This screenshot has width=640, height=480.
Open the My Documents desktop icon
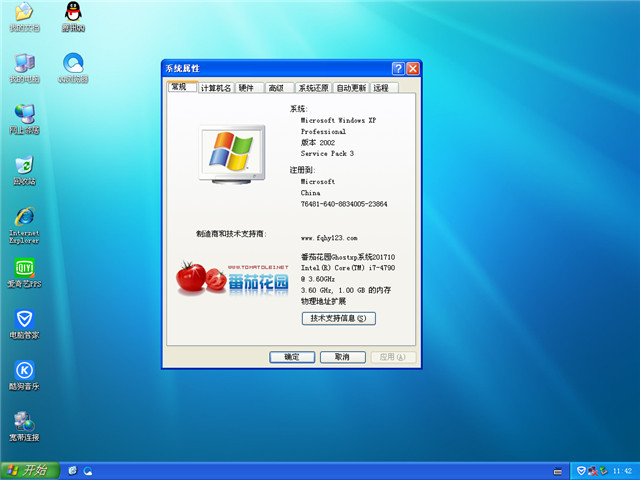(24, 17)
